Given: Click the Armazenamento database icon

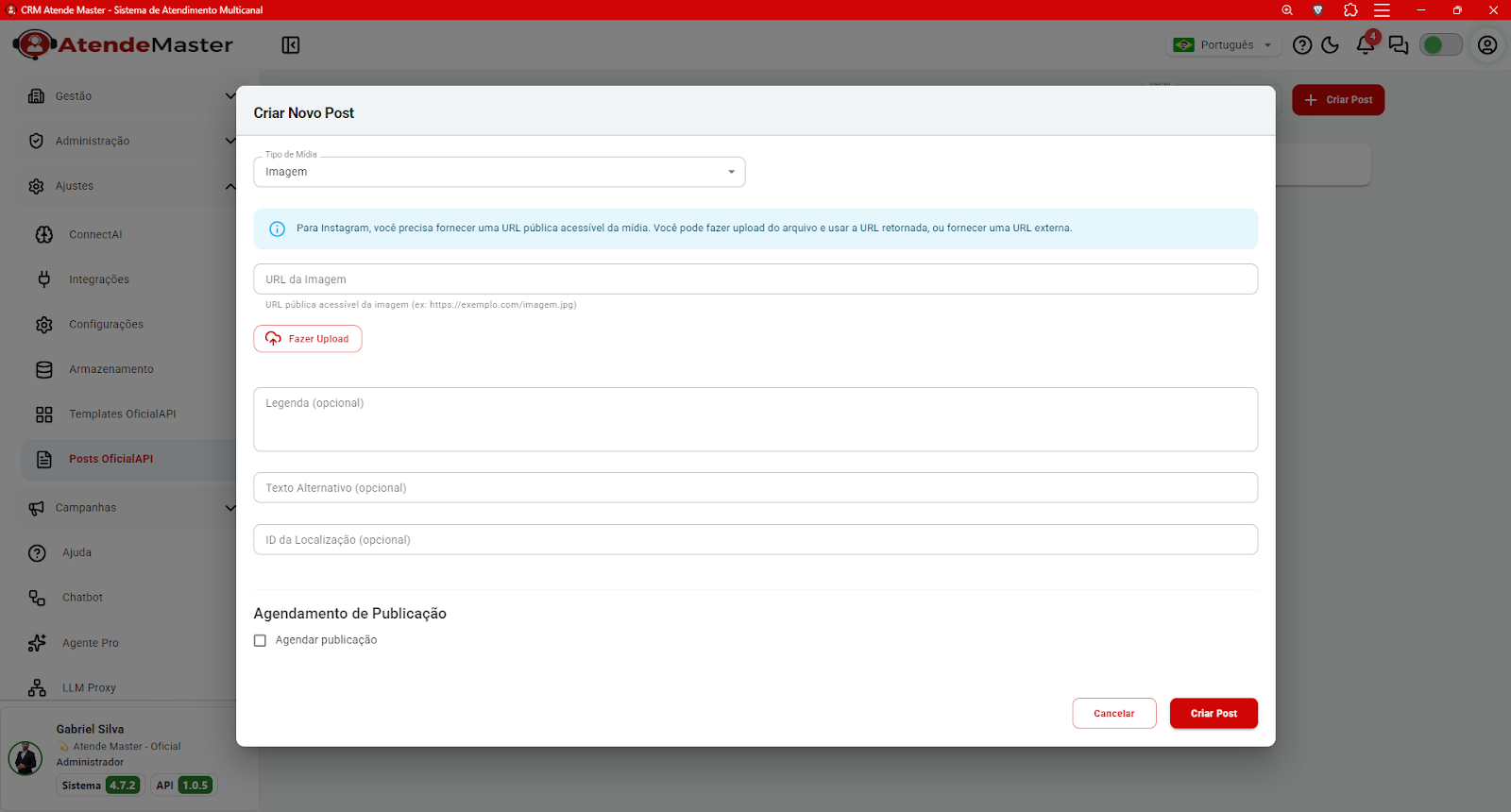Looking at the screenshot, I should click(x=44, y=369).
